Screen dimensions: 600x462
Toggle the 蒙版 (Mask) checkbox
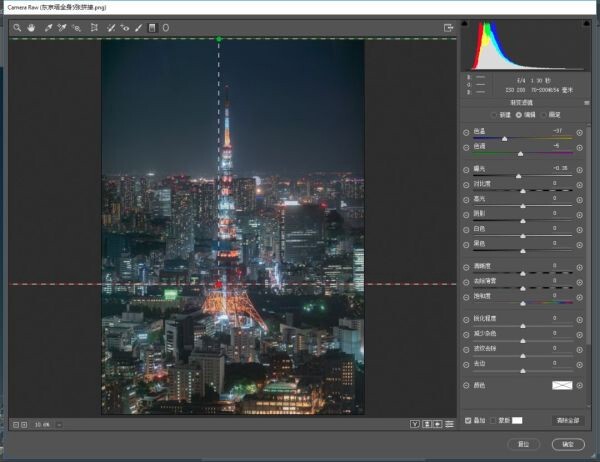click(x=494, y=420)
